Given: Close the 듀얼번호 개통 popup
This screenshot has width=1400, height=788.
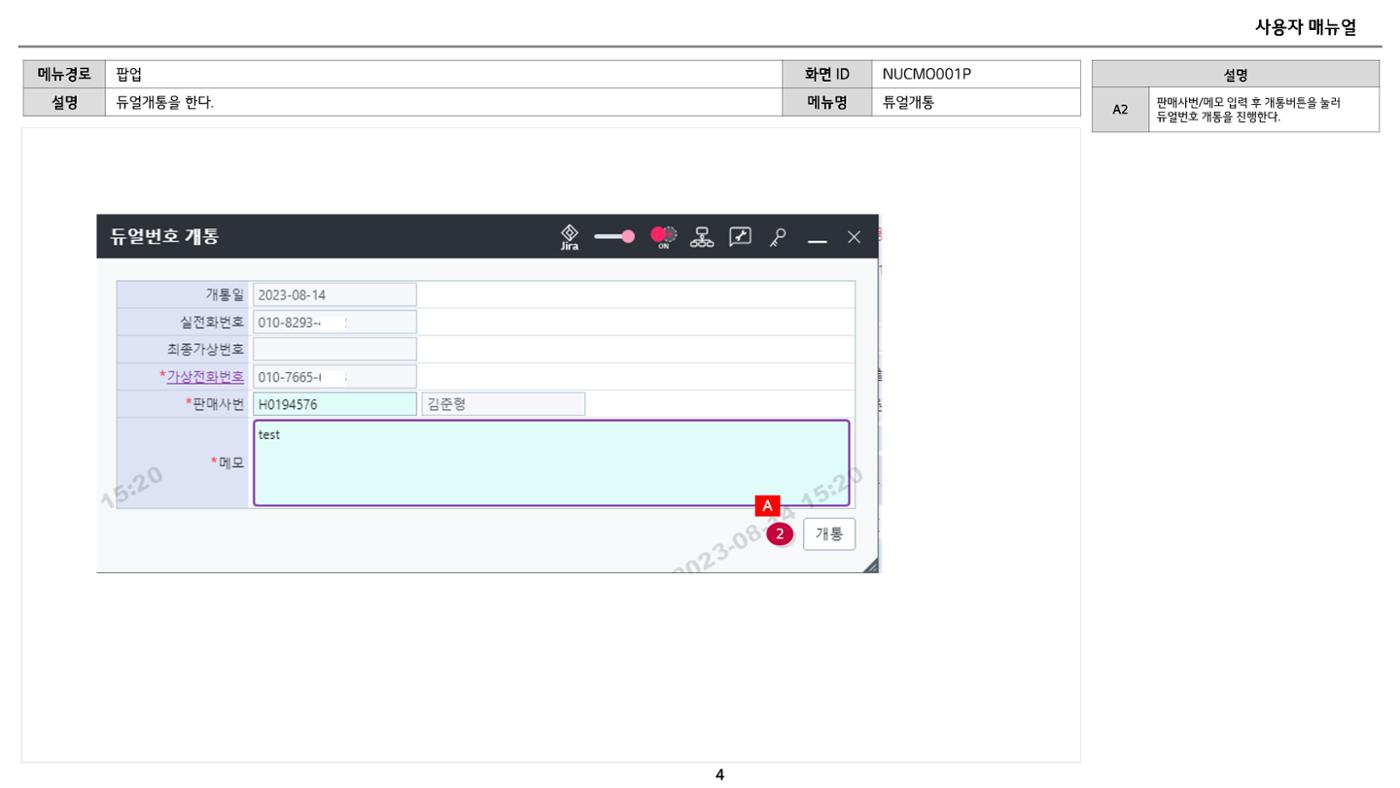Looking at the screenshot, I should 853,237.
